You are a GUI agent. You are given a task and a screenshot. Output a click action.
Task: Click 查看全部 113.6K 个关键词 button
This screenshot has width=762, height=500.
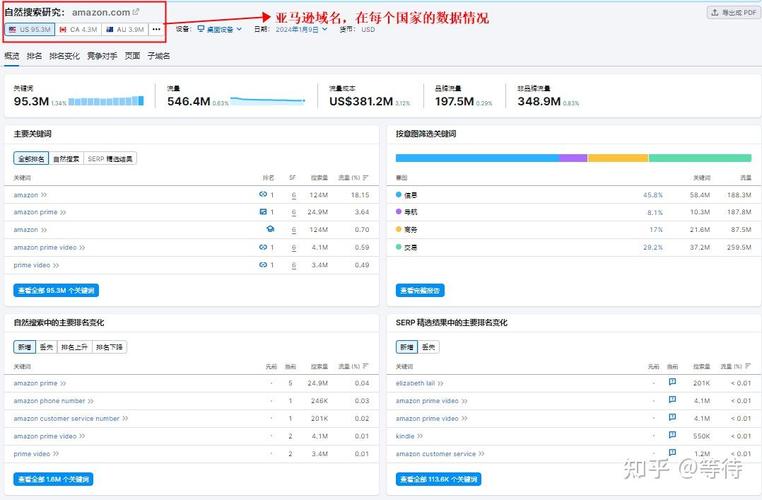438,479
